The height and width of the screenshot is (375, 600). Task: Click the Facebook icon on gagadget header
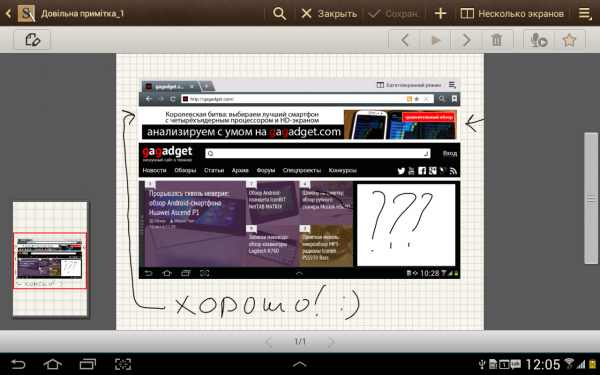422,171
